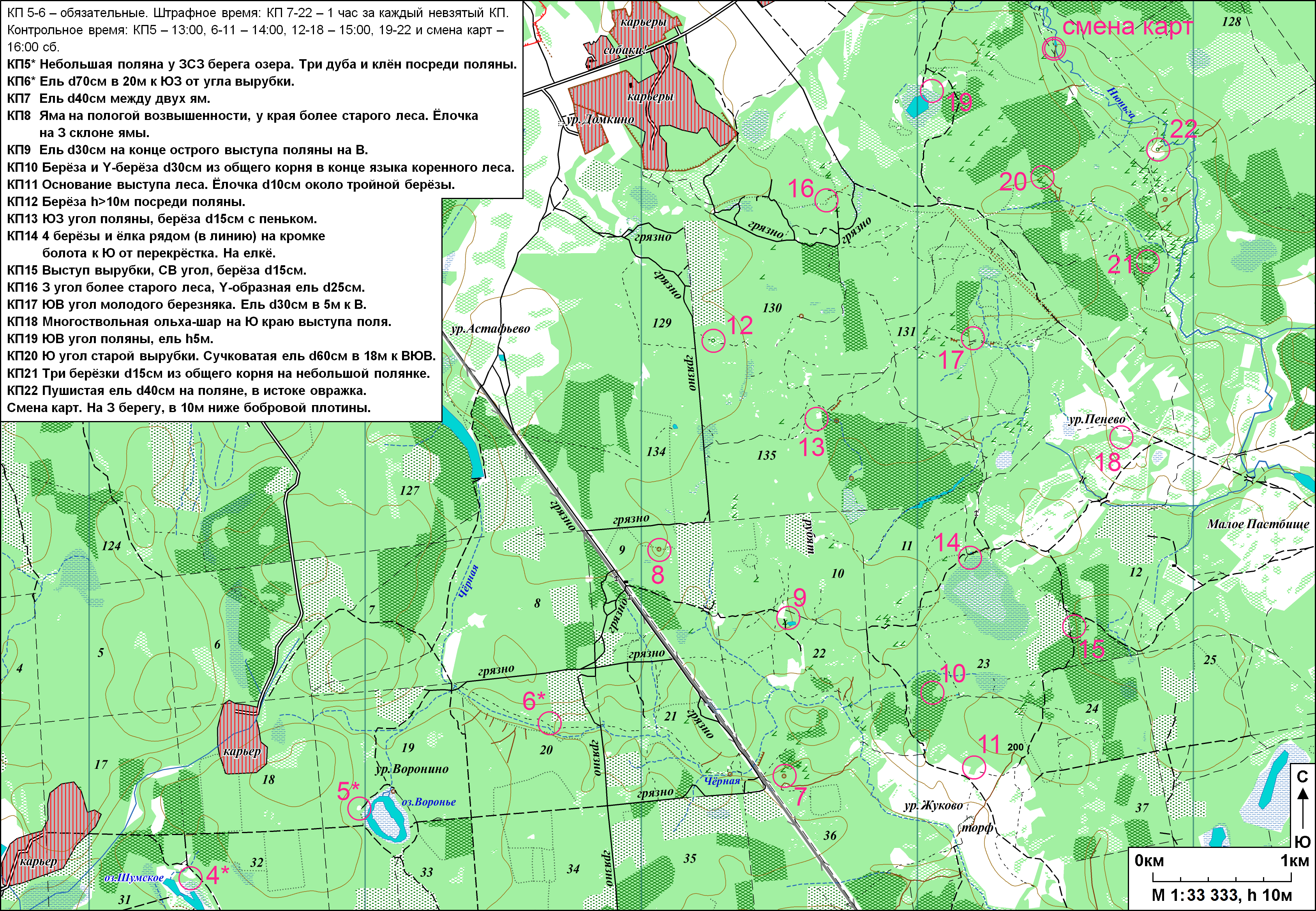Click the ур.Жуково label
Image resolution: width=1316 pixels, height=911 pixels.
coord(933,807)
